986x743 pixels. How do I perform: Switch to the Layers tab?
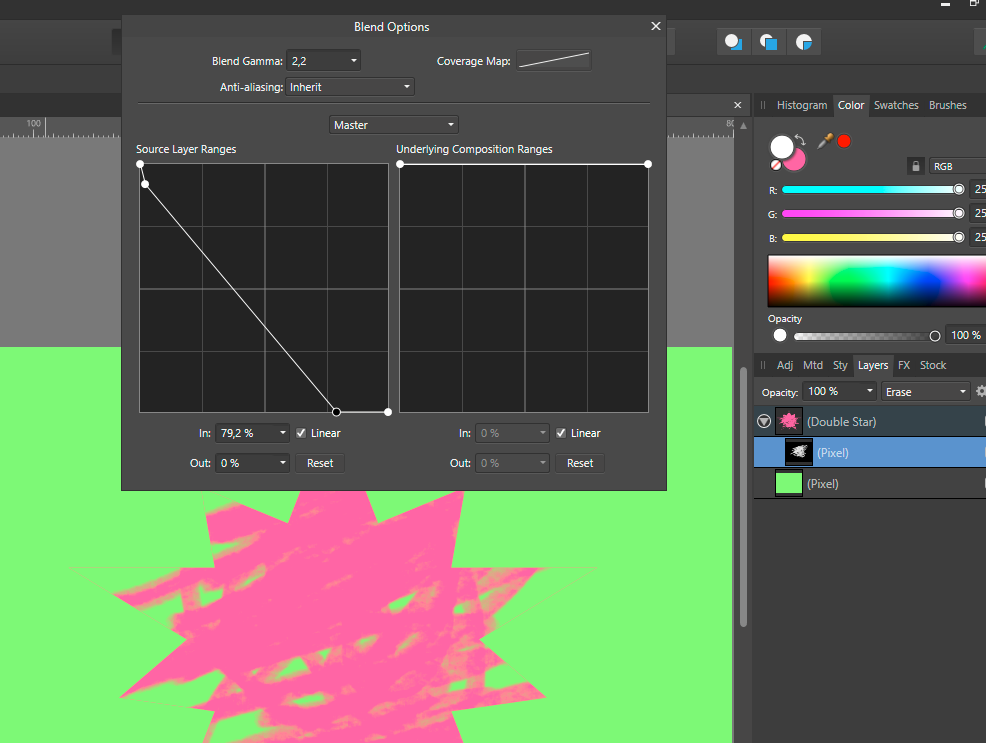pos(873,365)
